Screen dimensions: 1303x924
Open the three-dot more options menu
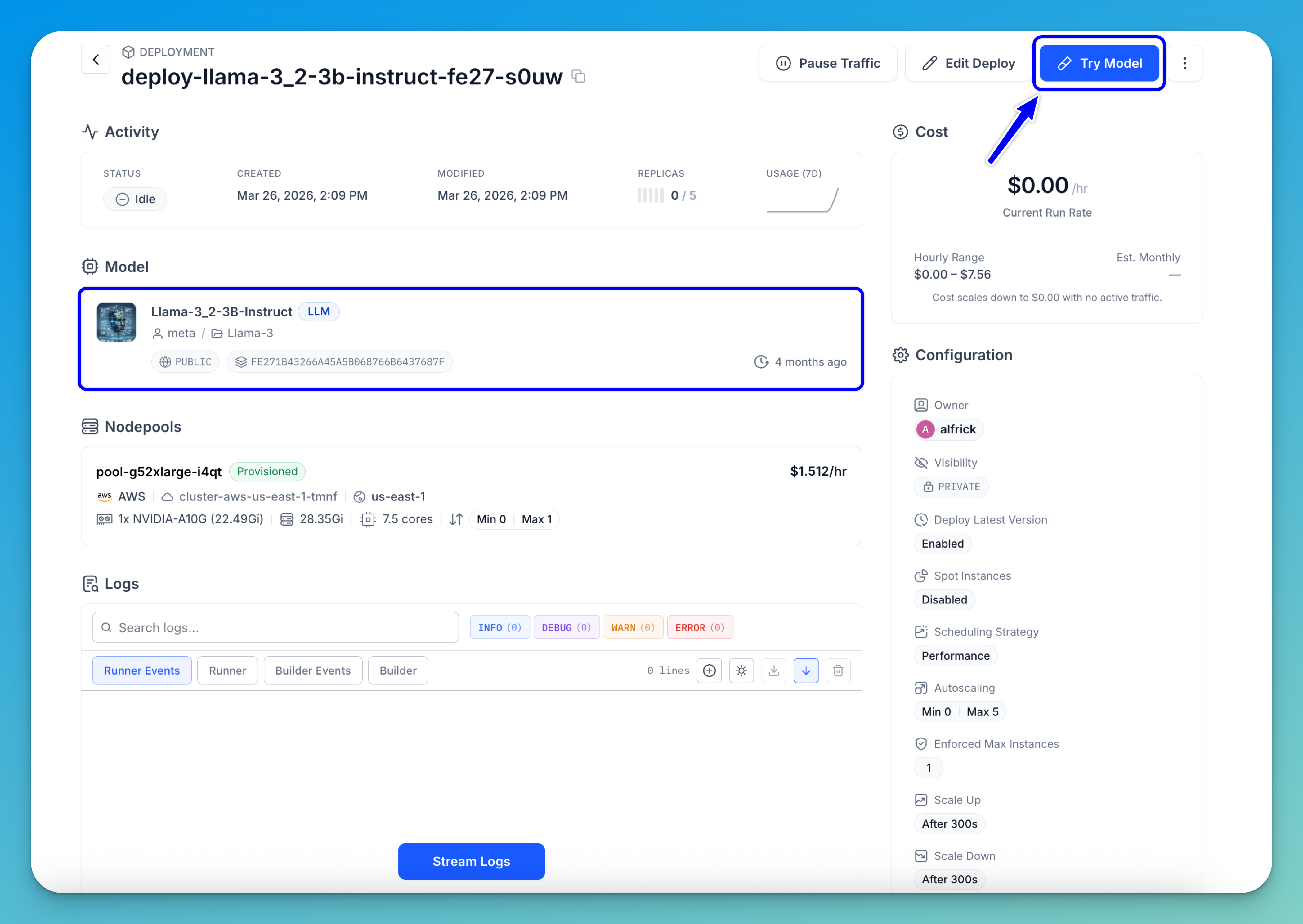click(1185, 63)
